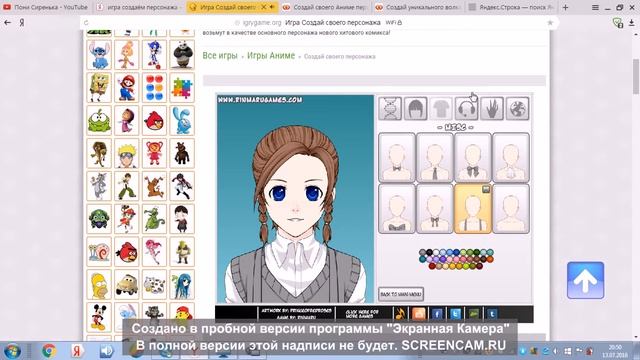The image size is (640, 360).
Task: Select the white jabot misc option
Action: 511,158
